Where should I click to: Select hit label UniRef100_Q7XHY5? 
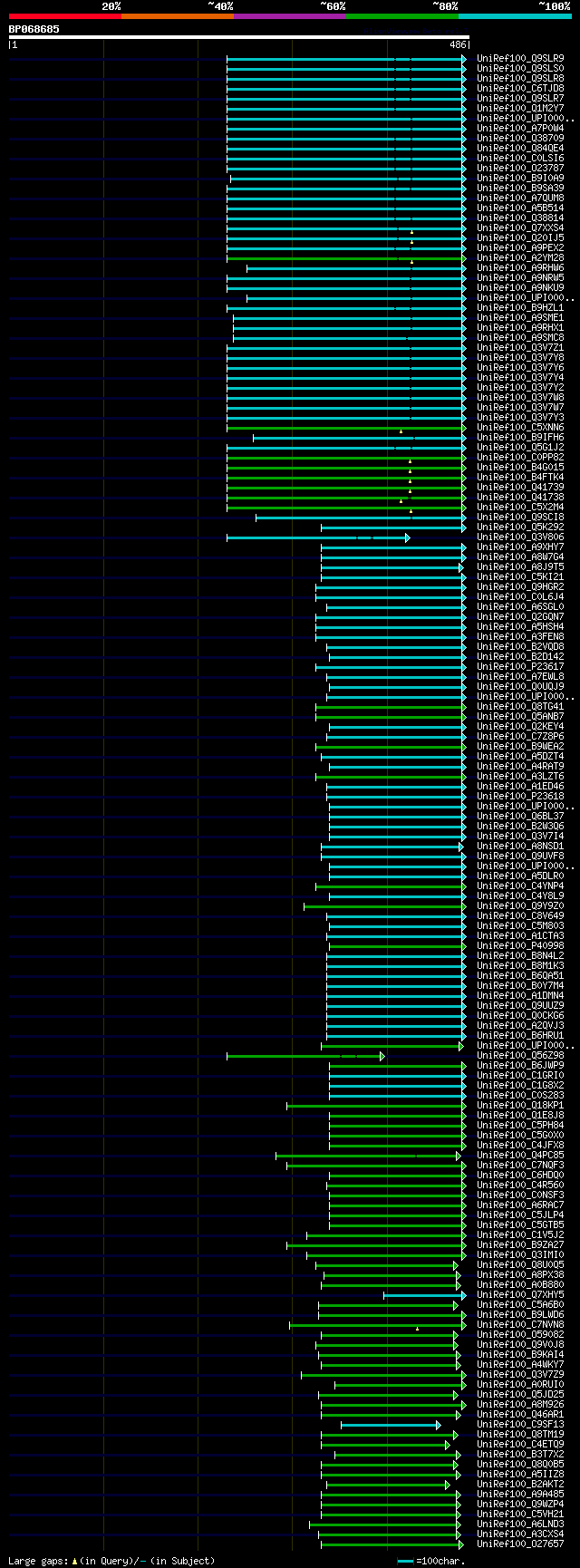[x=520, y=1295]
